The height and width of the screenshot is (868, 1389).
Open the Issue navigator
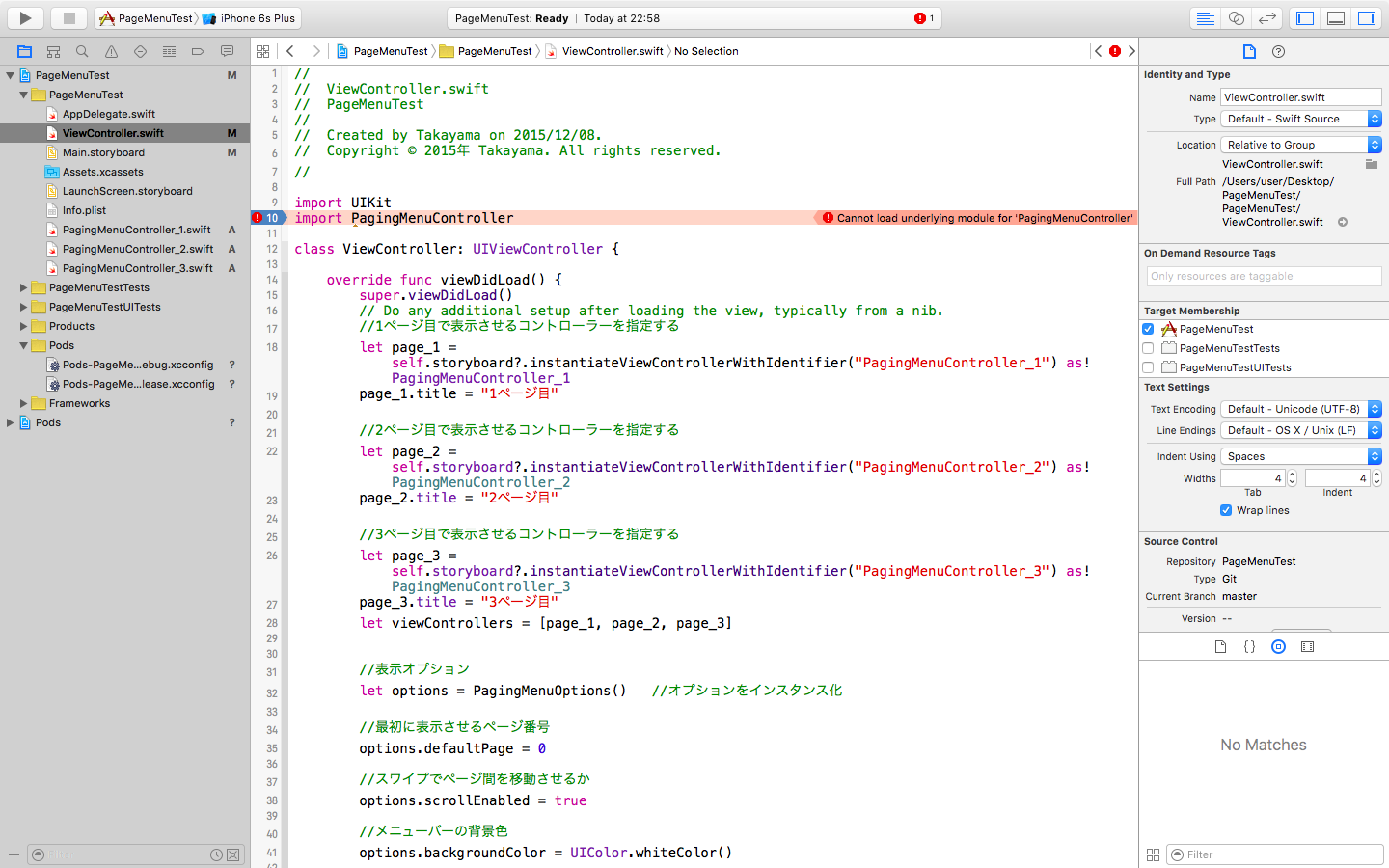pos(110,51)
